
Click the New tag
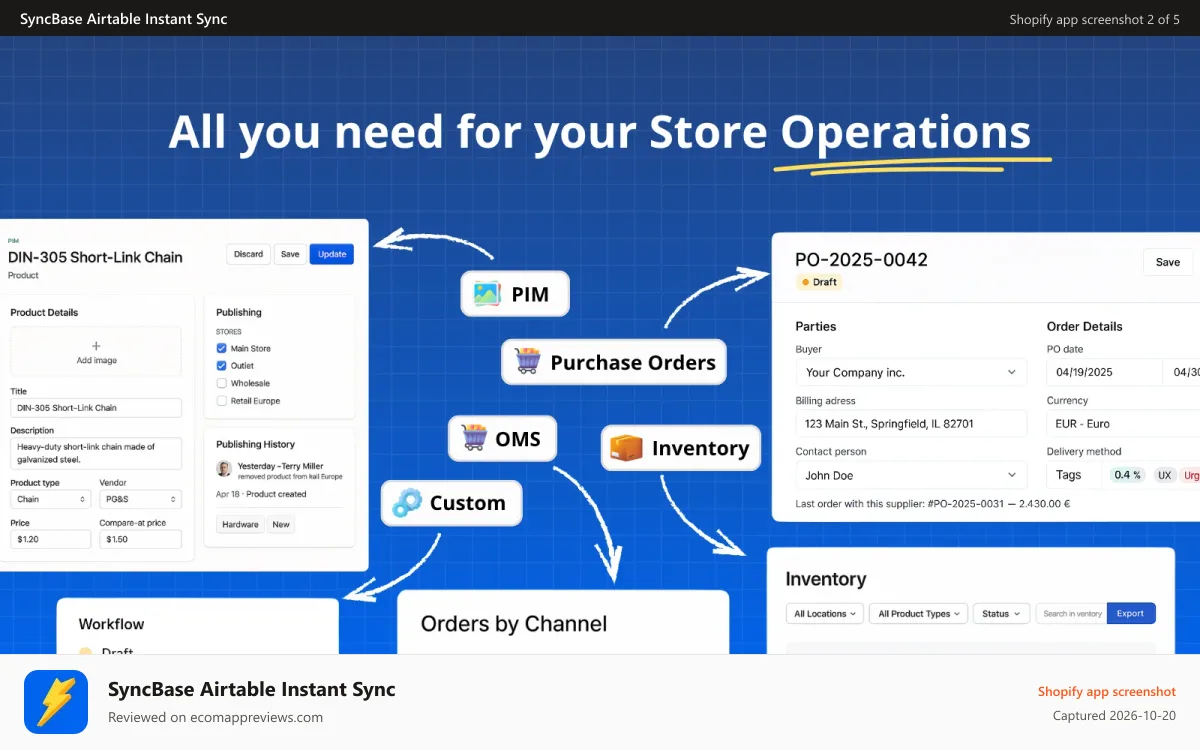[x=281, y=524]
